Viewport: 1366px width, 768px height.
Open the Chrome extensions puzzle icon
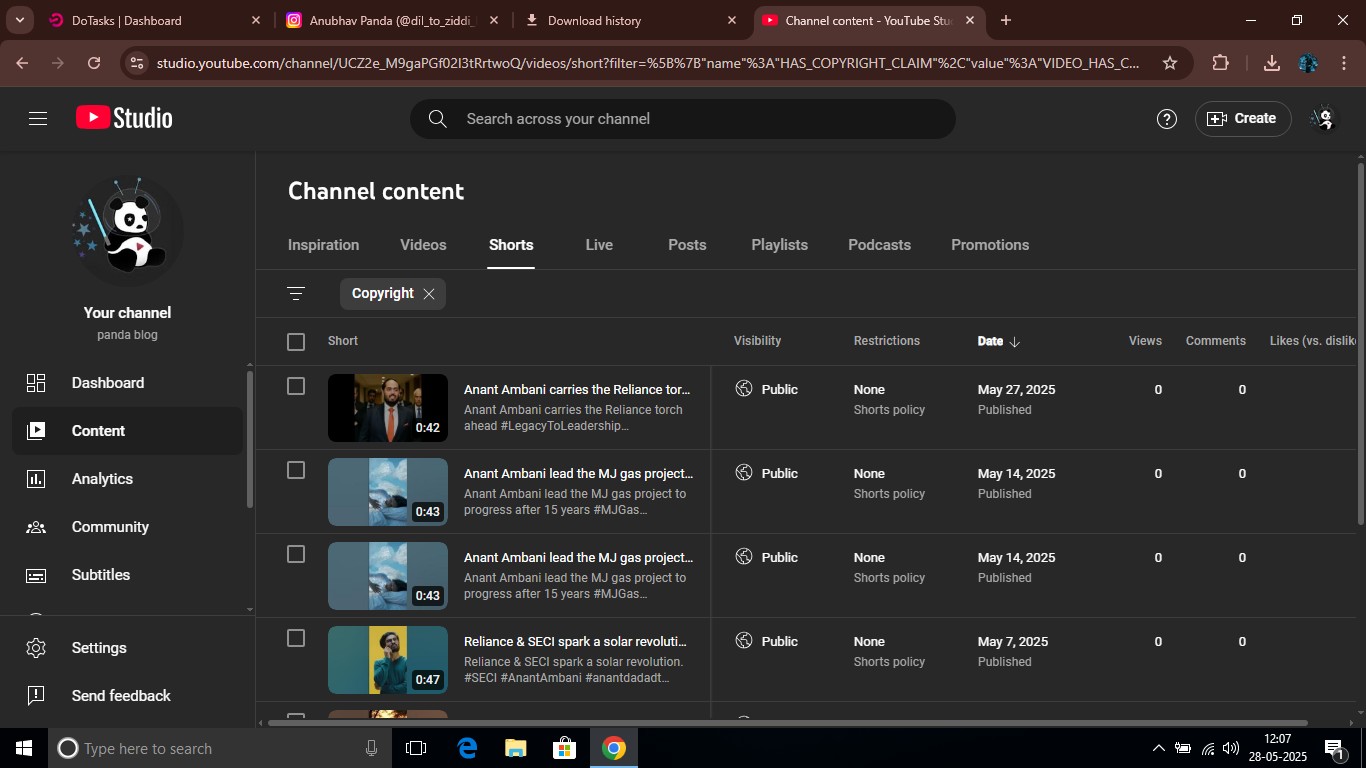[x=1220, y=63]
